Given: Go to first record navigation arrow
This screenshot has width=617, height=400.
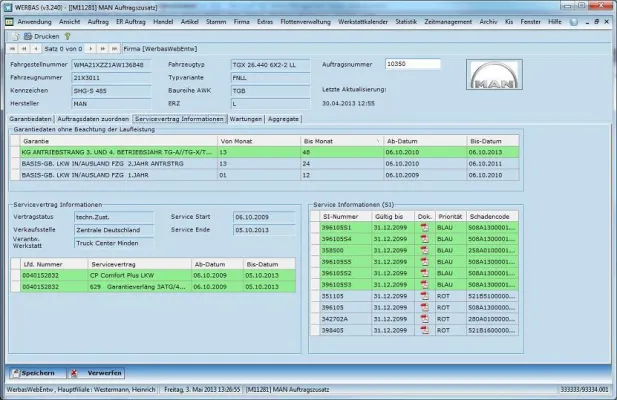Looking at the screenshot, I should coord(12,48).
